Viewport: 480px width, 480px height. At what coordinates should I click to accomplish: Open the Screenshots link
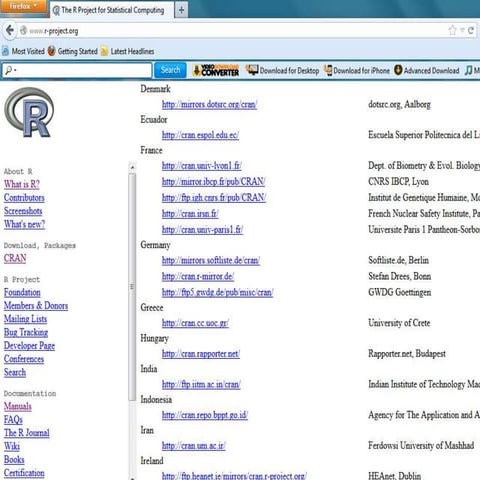tap(23, 211)
